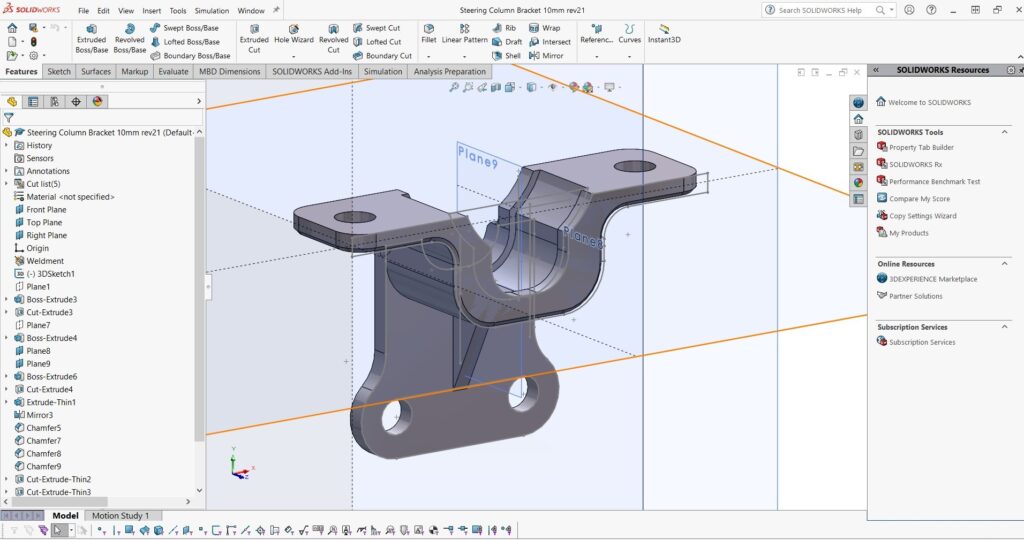This screenshot has height=540, width=1024.
Task: Expand the Annotations tree node
Action: [7, 171]
